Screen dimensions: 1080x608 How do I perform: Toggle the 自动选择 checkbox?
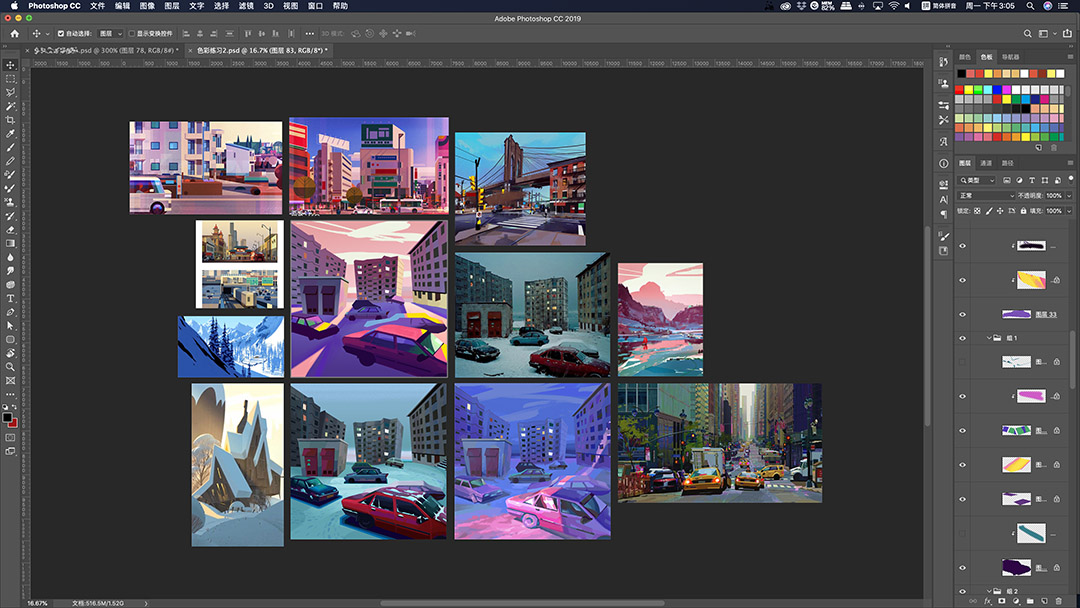pos(61,33)
